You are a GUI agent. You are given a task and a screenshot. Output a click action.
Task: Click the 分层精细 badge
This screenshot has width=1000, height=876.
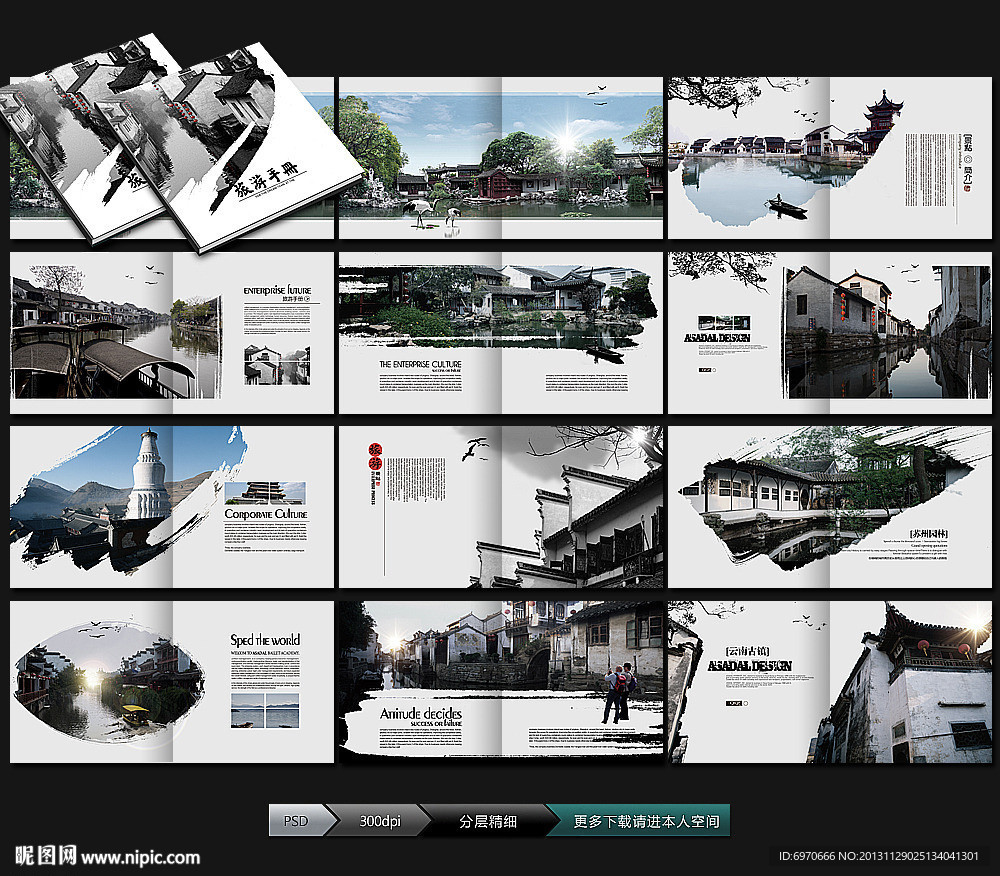click(488, 821)
